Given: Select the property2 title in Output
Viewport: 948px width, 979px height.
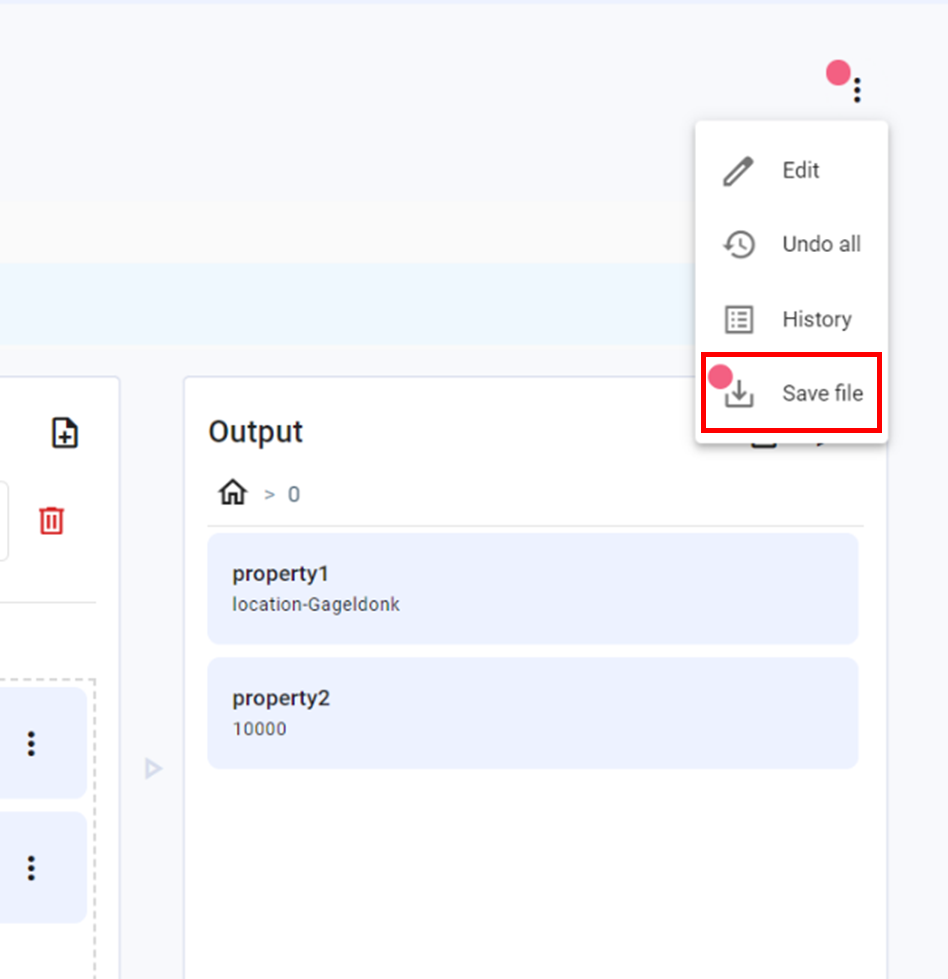Looking at the screenshot, I should 281,698.
